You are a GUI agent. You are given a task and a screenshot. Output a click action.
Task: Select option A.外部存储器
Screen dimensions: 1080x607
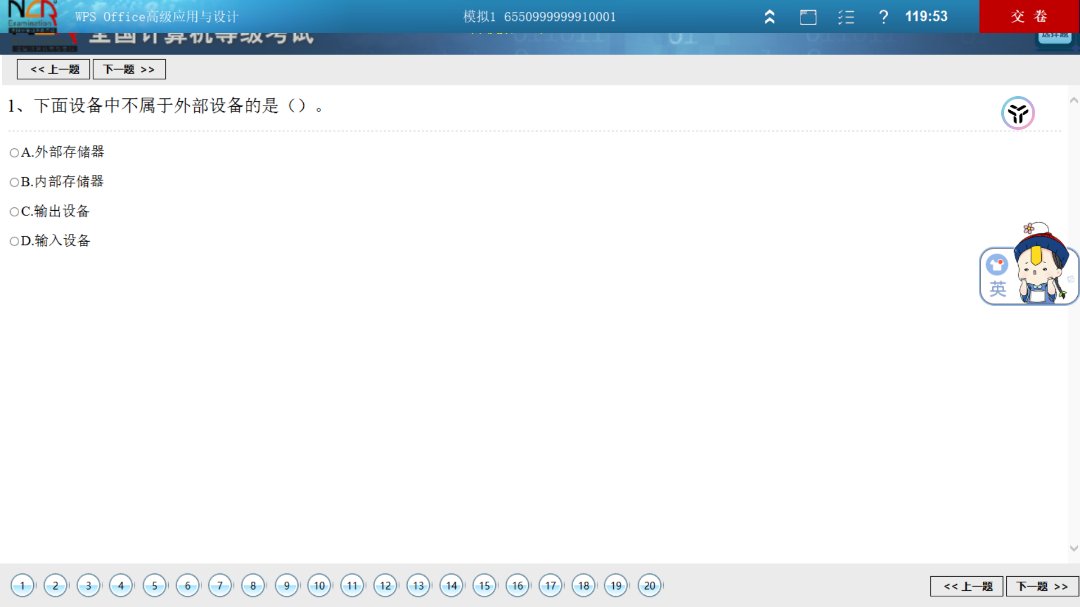(x=15, y=153)
